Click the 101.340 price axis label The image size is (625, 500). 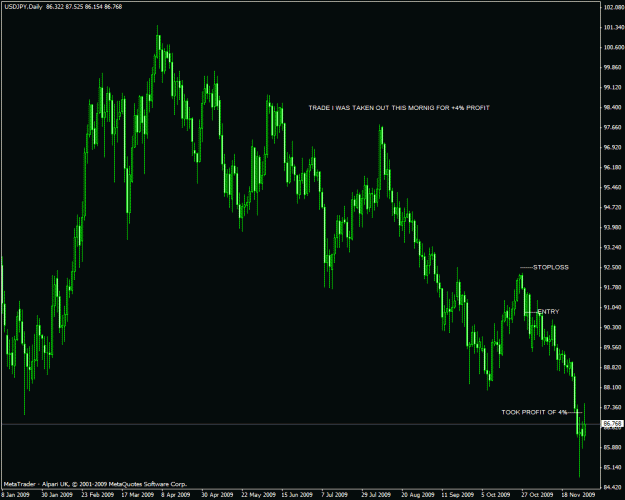613,27
